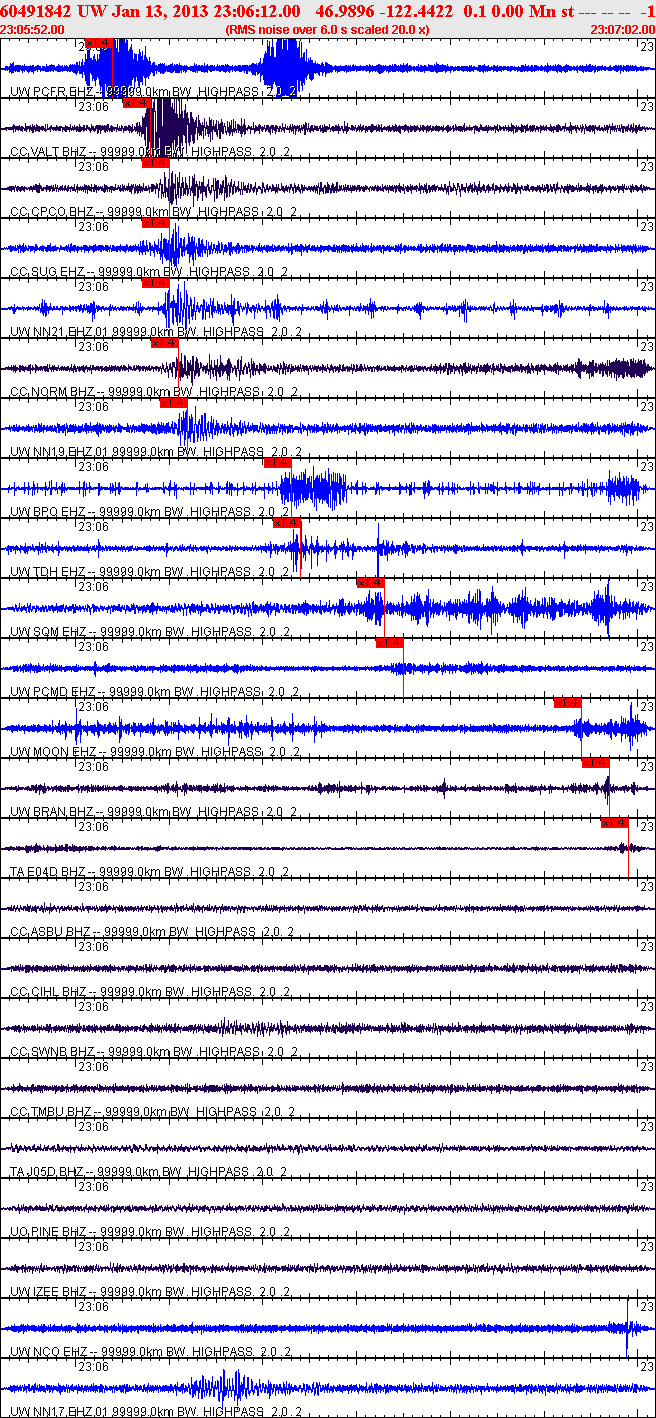Click the arrival pick on NN19 trace
The height and width of the screenshot is (1418, 656).
(x=173, y=403)
